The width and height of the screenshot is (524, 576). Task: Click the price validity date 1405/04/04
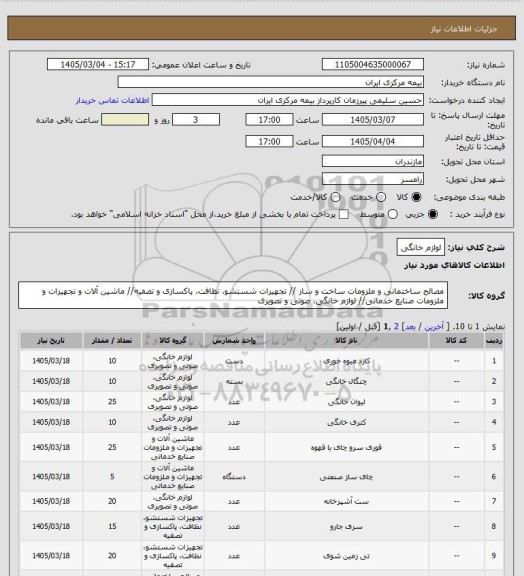point(373,141)
